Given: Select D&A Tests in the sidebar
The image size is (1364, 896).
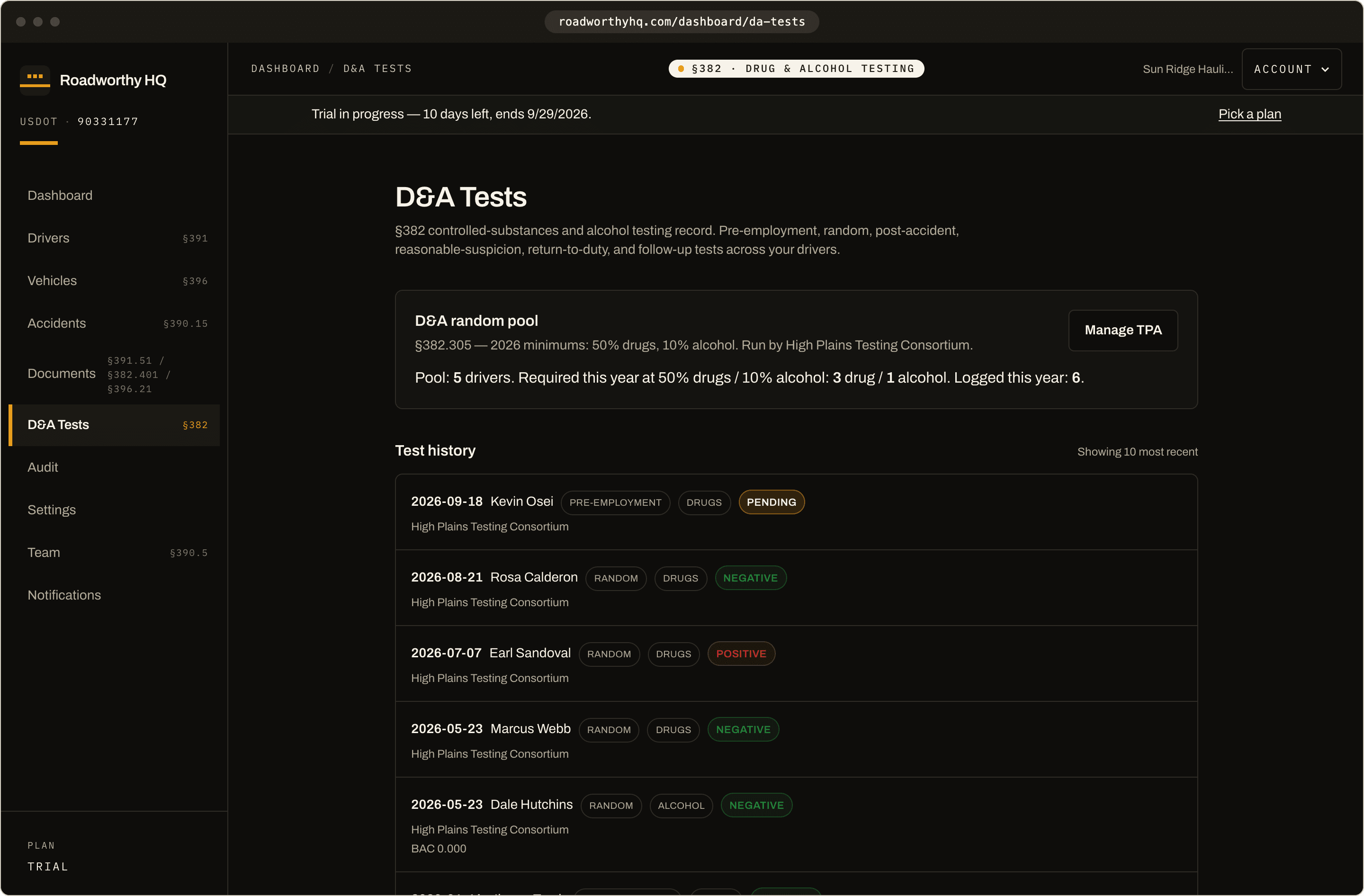Looking at the screenshot, I should (114, 425).
